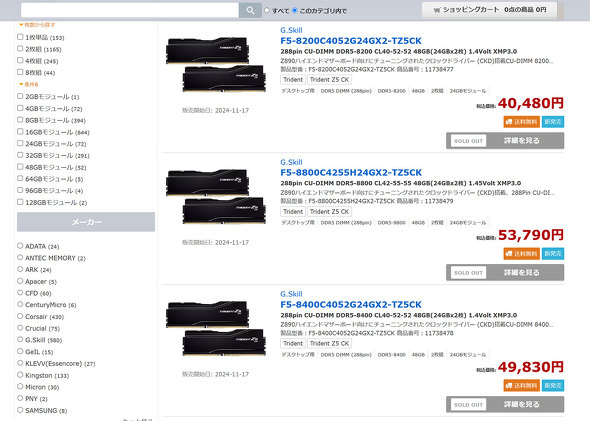Image resolution: width=590 pixels, height=421 pixels.
Task: Click the Trident tag on the 53,790円 item
Action: 293,212
